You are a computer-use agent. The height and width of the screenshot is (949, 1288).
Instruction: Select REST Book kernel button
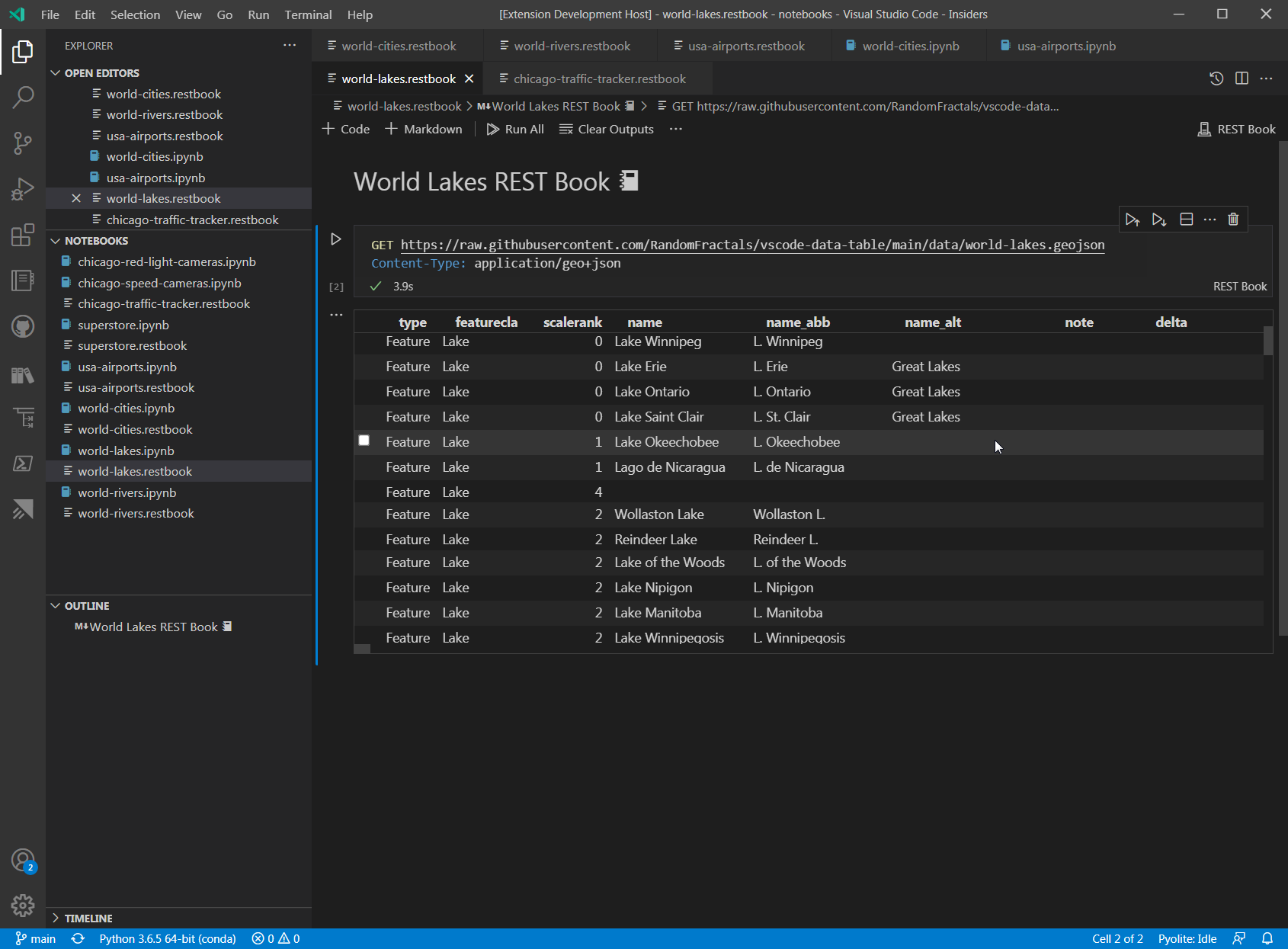pyautogui.click(x=1236, y=129)
